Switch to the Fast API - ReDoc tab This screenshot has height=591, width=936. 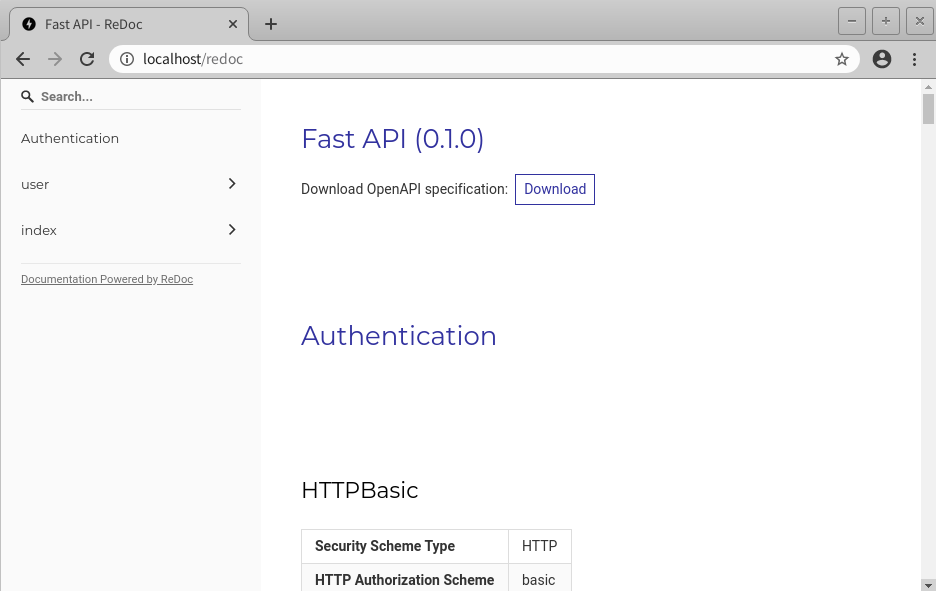[x=120, y=23]
